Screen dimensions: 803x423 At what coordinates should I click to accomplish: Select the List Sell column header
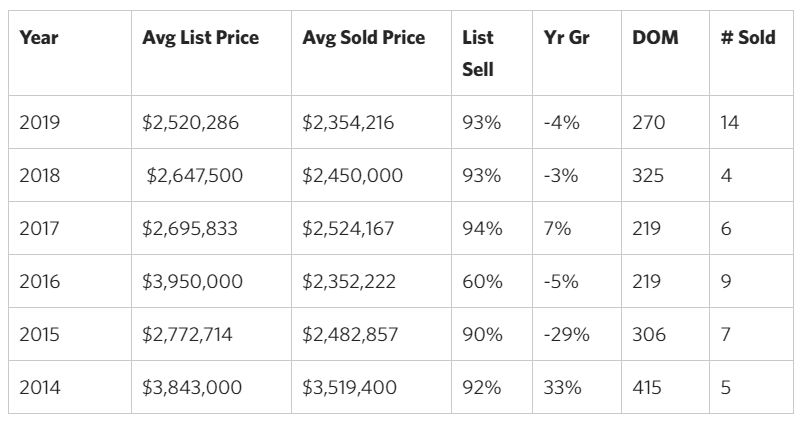[478, 54]
